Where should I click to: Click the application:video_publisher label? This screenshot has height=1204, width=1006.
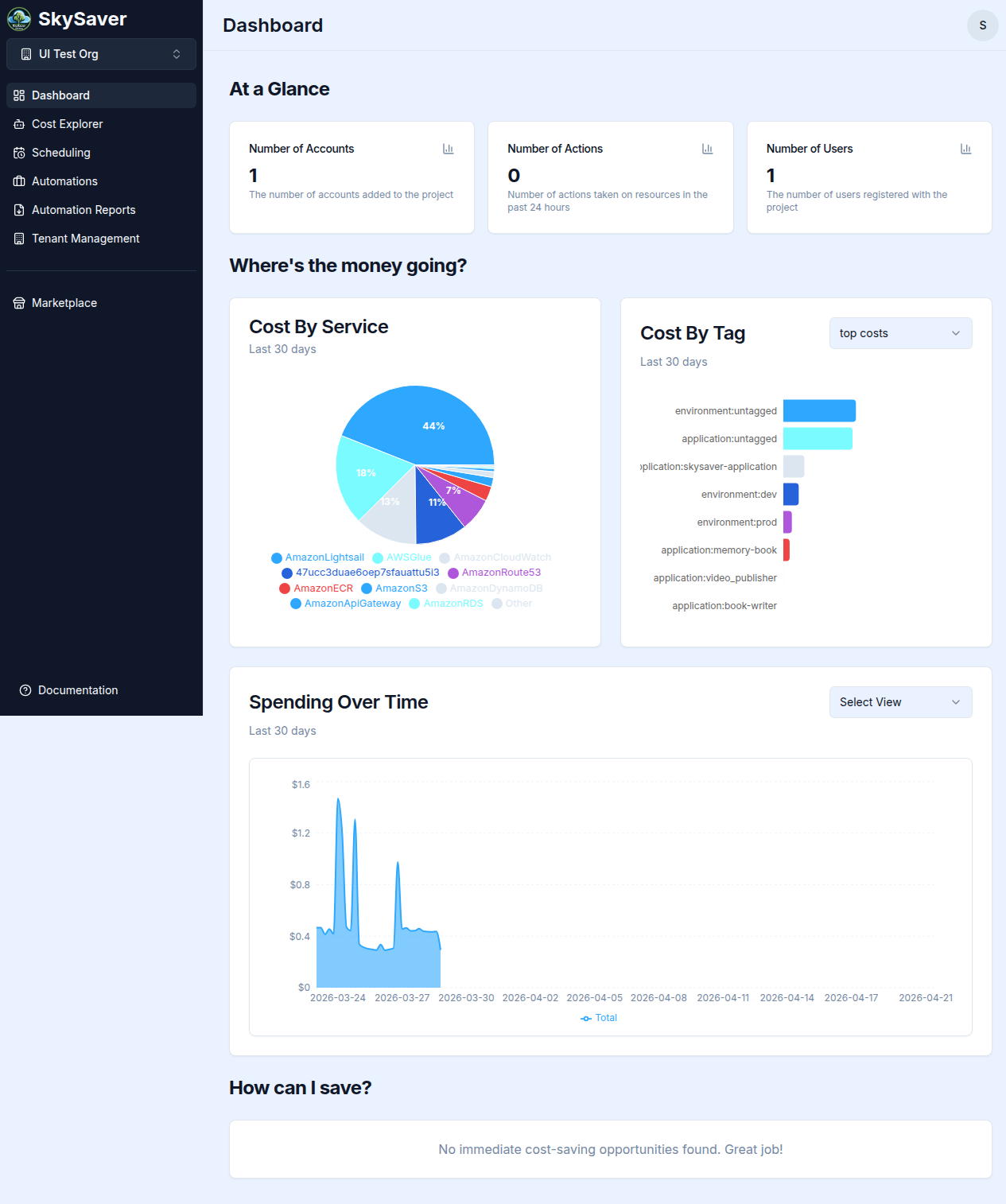tap(715, 578)
